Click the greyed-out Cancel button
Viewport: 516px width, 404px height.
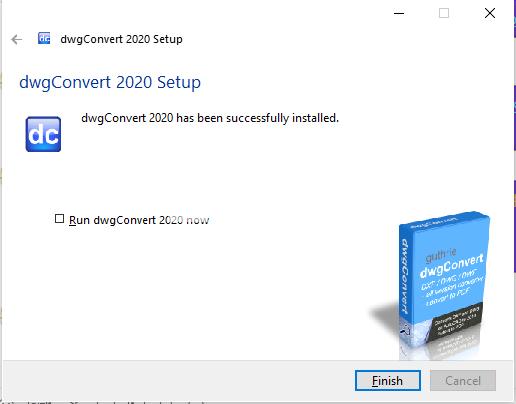coord(463,380)
